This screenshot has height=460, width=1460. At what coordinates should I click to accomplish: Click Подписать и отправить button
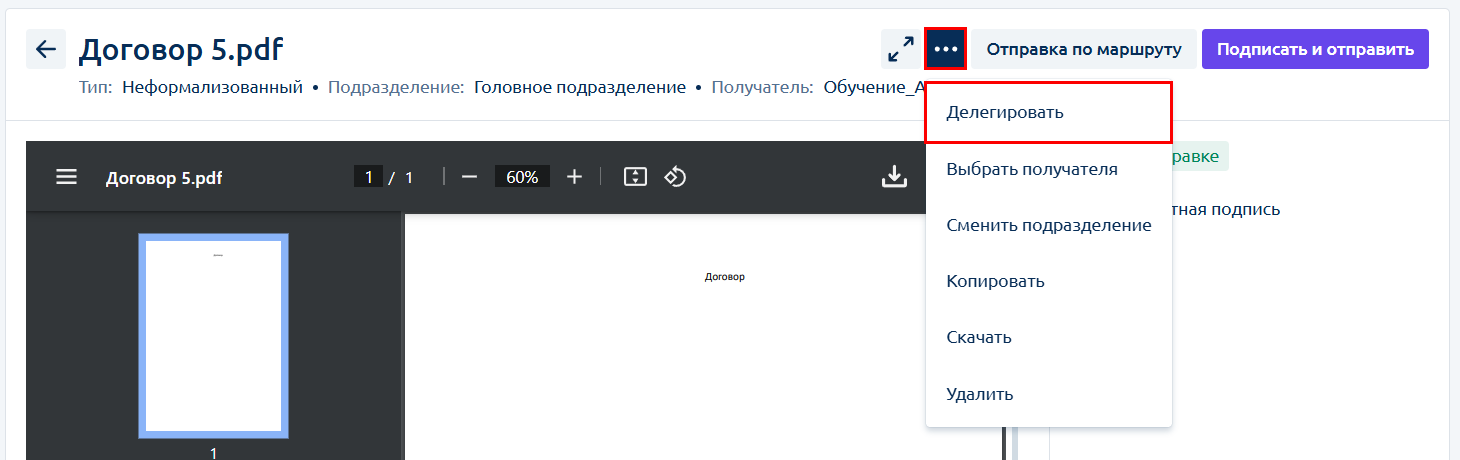[1315, 49]
